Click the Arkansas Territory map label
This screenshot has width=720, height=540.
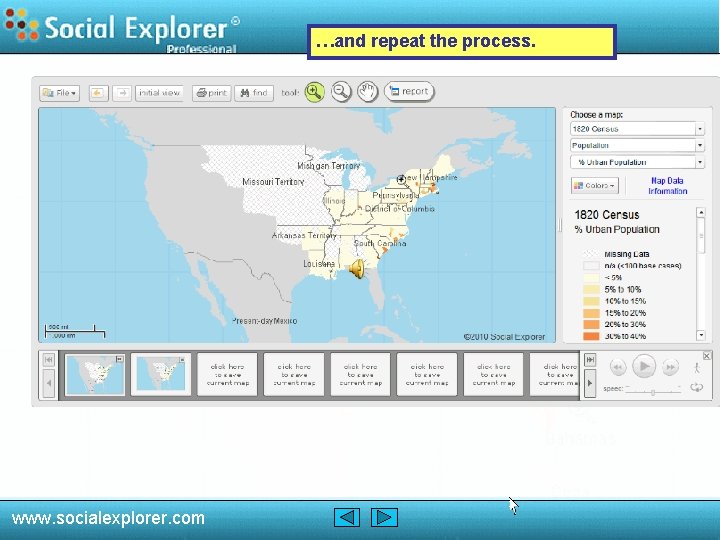[304, 236]
